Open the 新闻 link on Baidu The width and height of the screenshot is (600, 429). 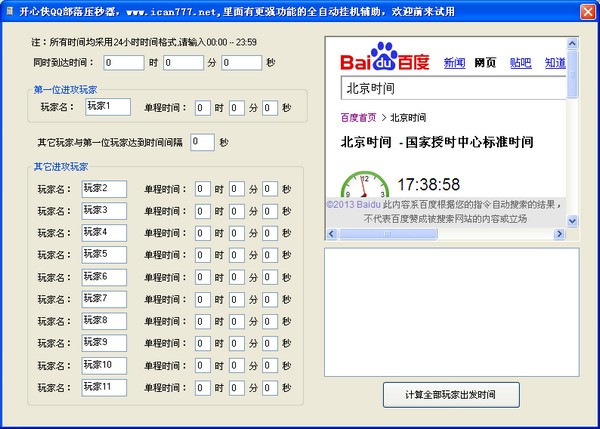[454, 63]
